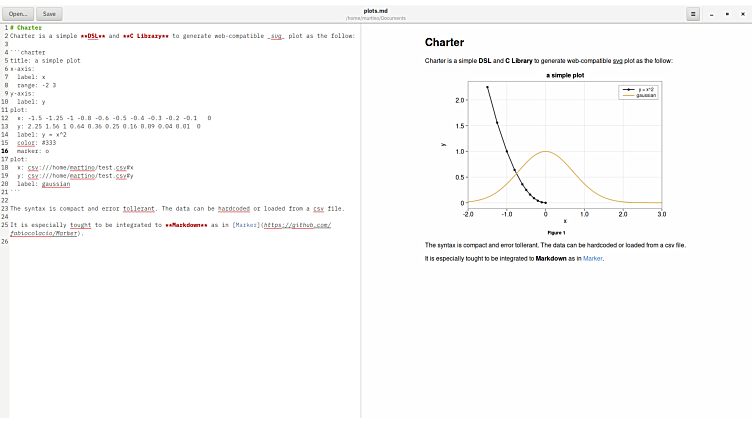752x423 pixels.
Task: Click the plot legend box in the preview
Action: tap(639, 92)
